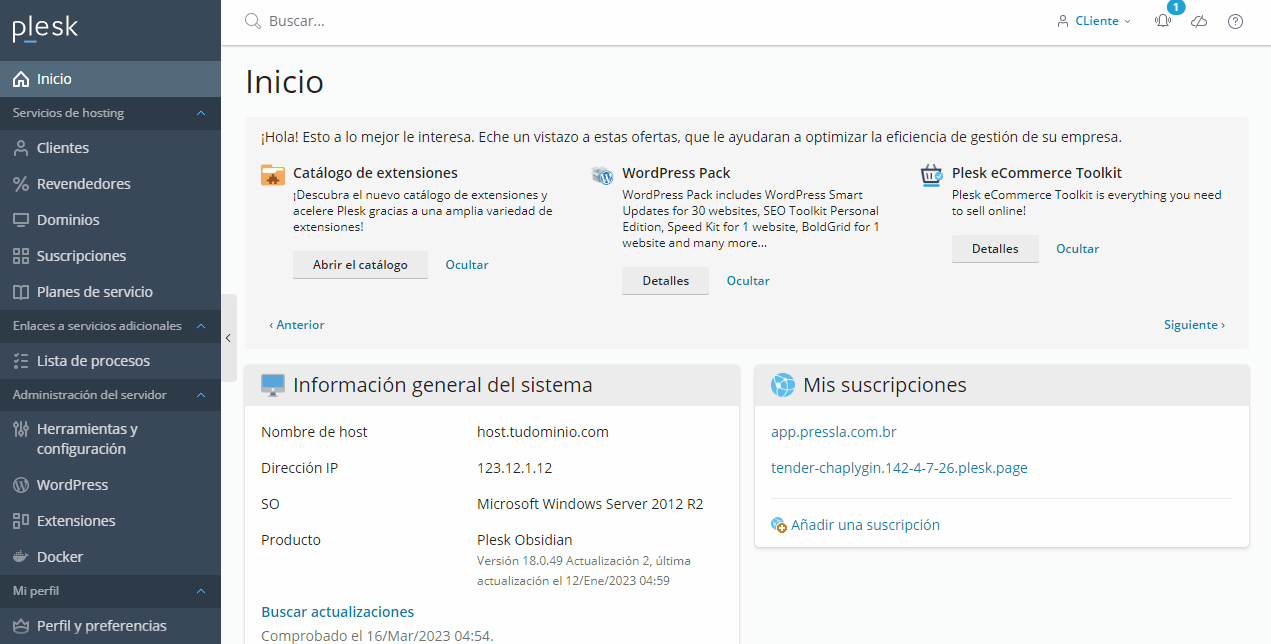Image resolution: width=1271 pixels, height=644 pixels.
Task: Click Detalles under Plesk eCommerce Toolkit
Action: tap(995, 249)
